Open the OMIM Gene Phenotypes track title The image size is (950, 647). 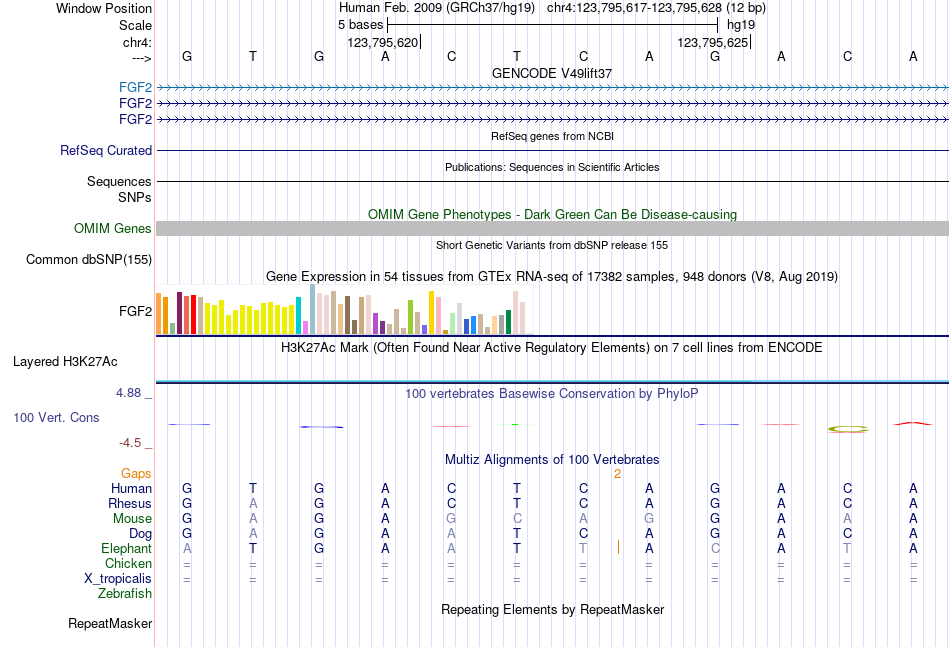click(552, 214)
